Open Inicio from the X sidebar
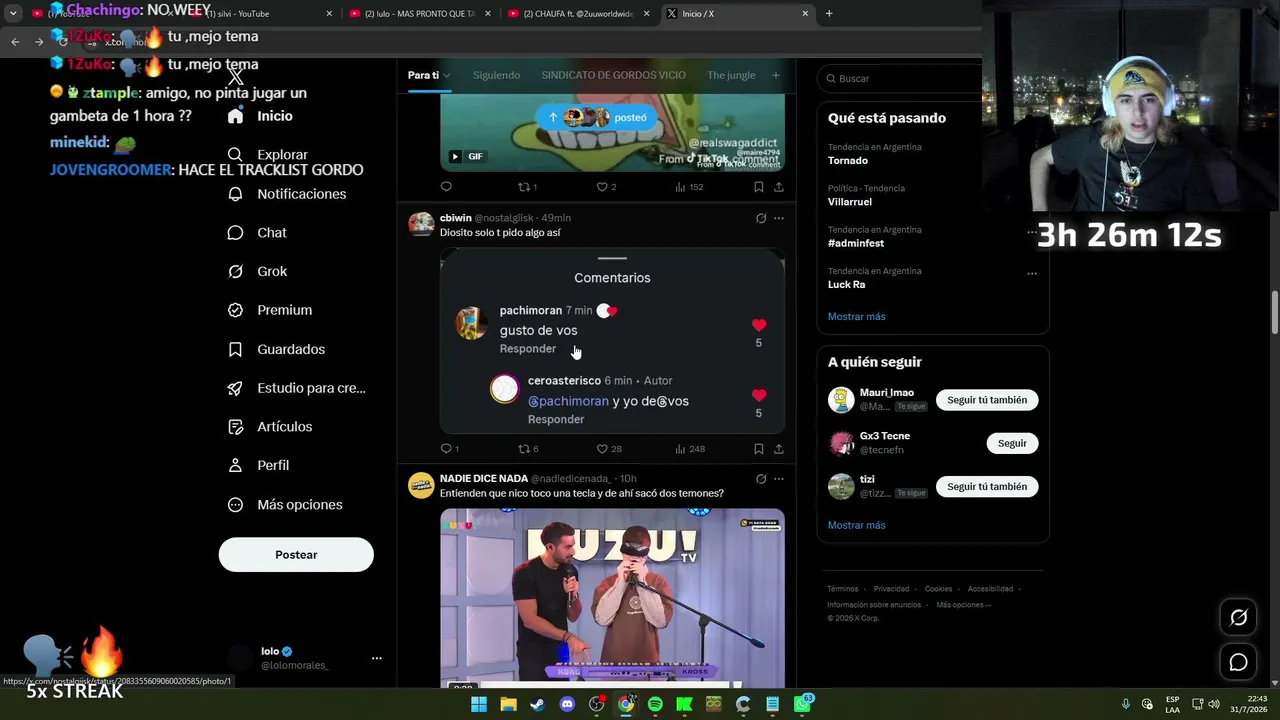The image size is (1280, 720). click(260, 116)
